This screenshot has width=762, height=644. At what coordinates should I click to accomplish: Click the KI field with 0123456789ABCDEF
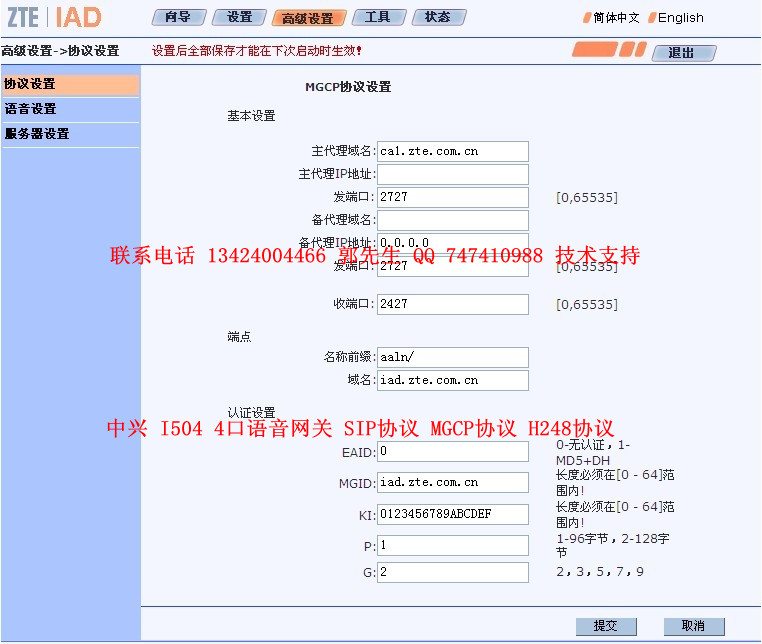[x=453, y=514]
